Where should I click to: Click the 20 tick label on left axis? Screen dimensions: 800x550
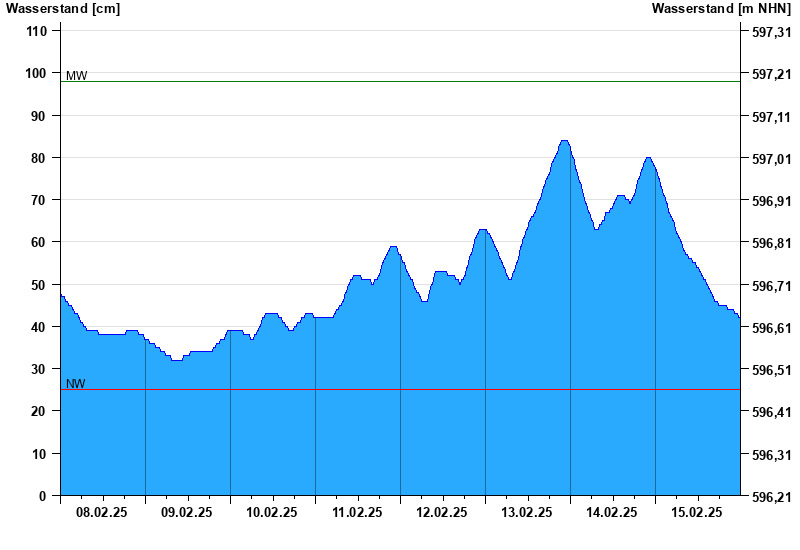click(x=38, y=411)
